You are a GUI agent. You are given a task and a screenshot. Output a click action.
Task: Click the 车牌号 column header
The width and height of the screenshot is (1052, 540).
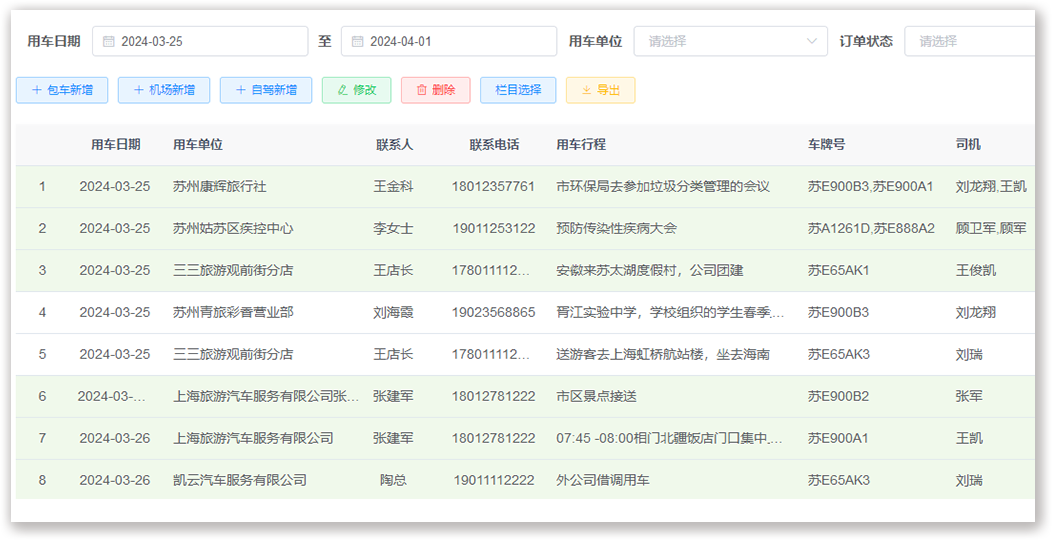826,145
